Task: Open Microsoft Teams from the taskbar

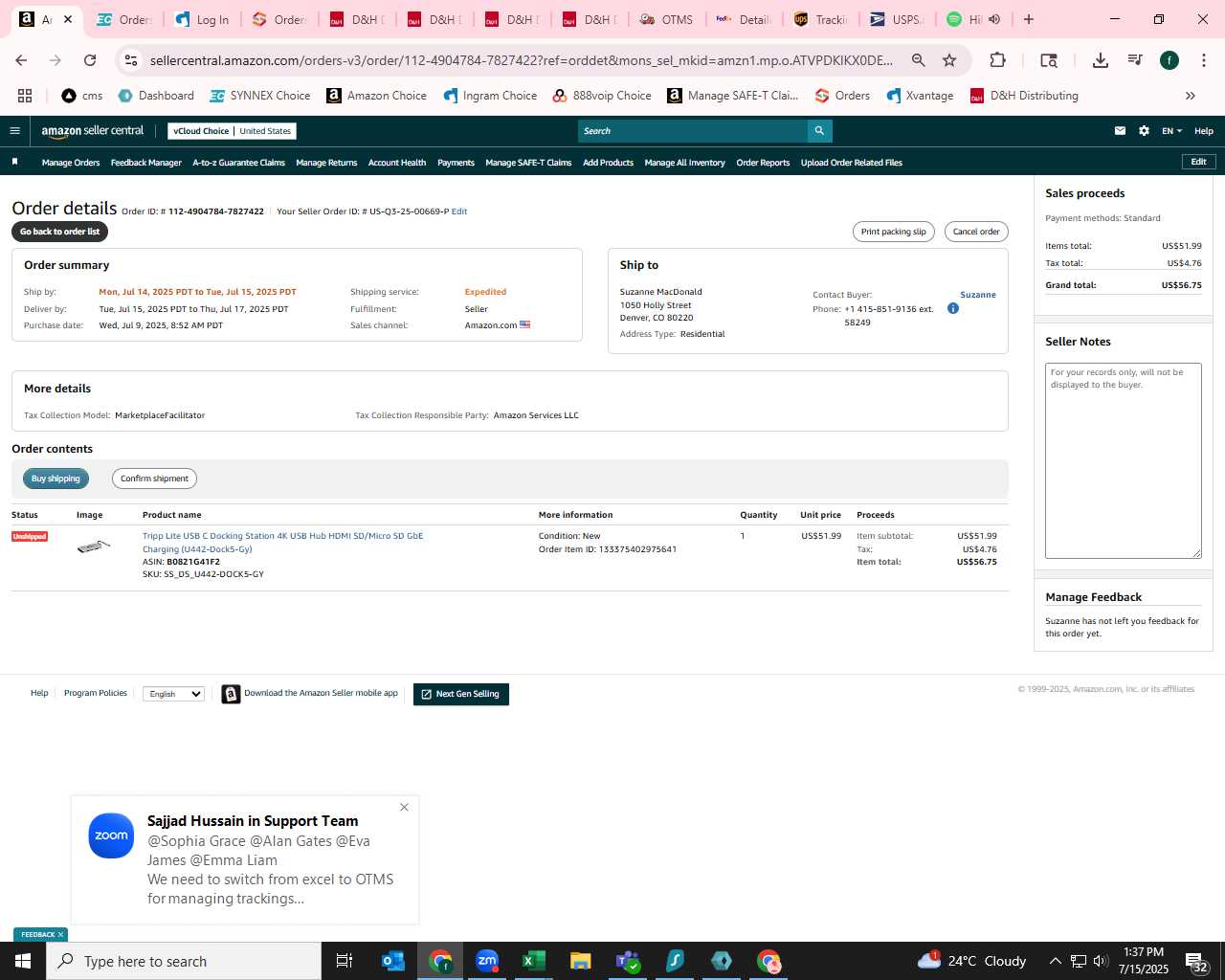Action: (628, 961)
